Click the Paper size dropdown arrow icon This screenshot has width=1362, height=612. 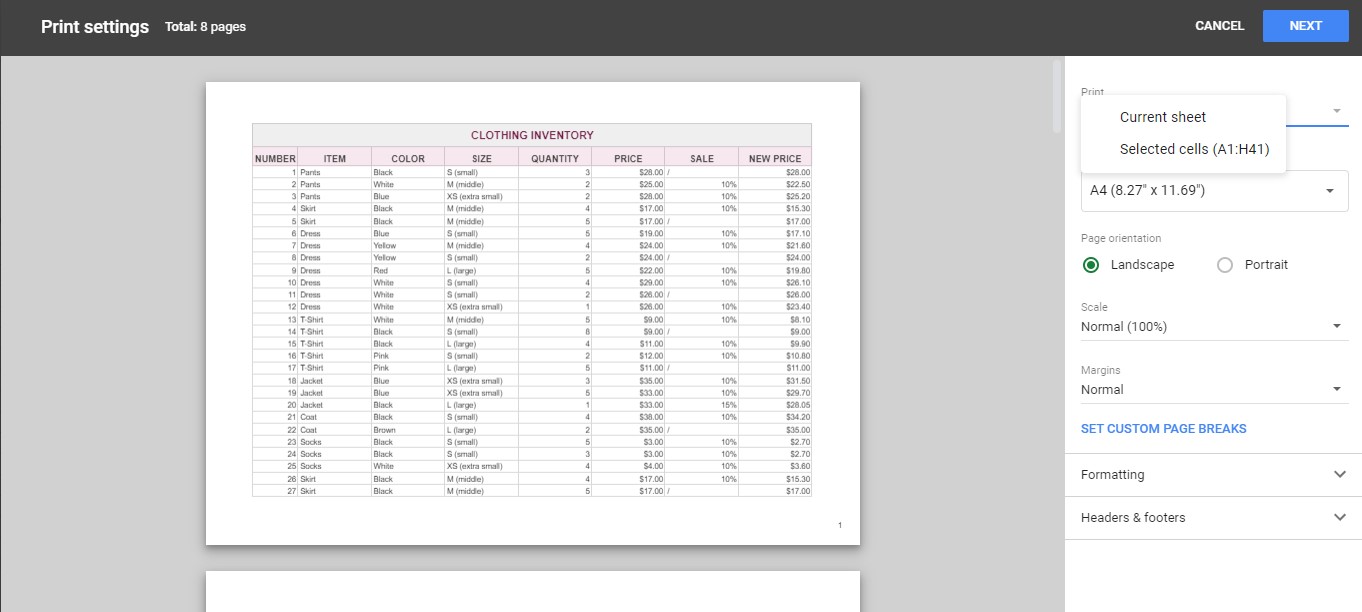(x=1330, y=190)
